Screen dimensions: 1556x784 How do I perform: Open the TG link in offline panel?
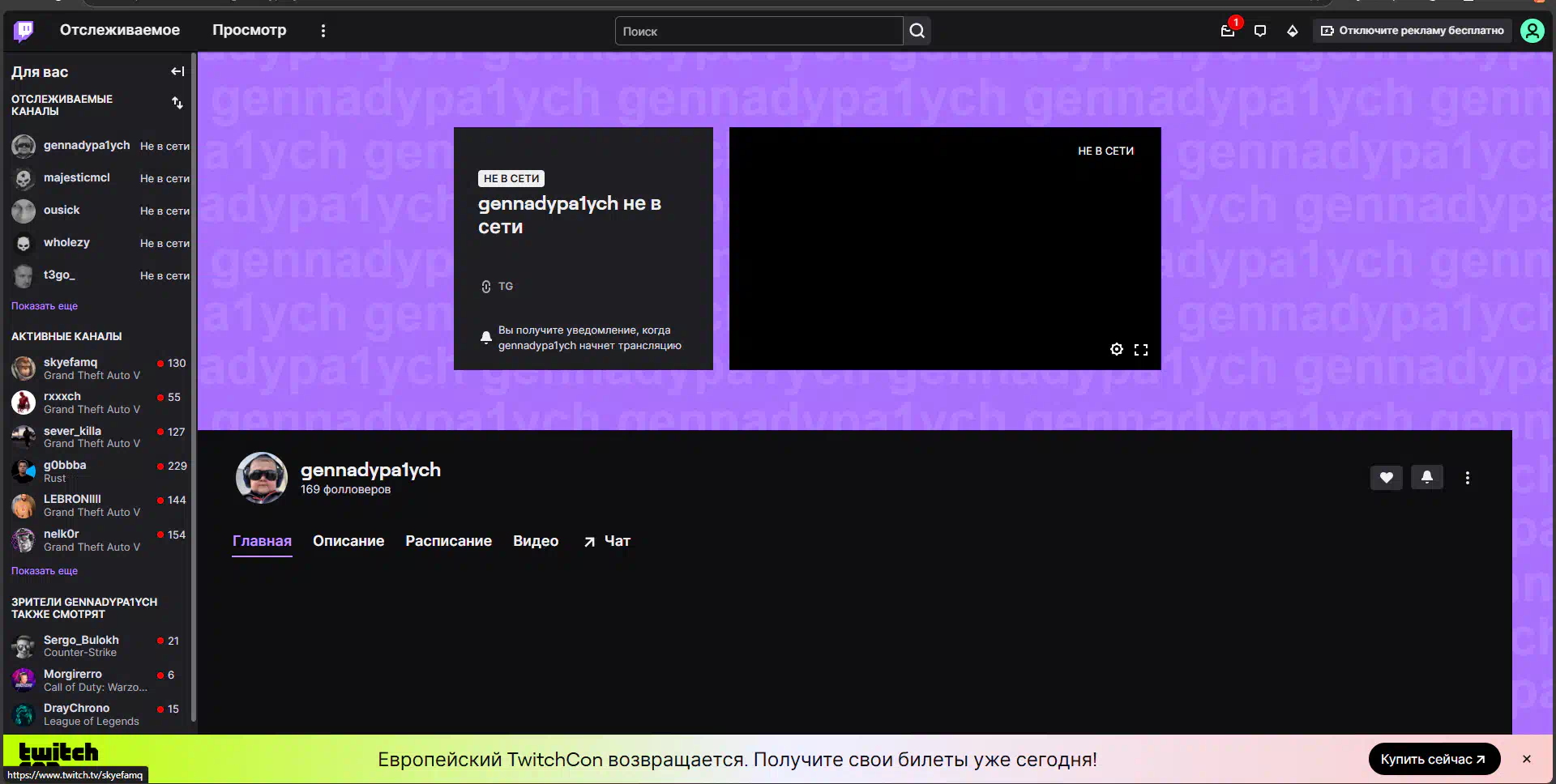click(x=498, y=286)
